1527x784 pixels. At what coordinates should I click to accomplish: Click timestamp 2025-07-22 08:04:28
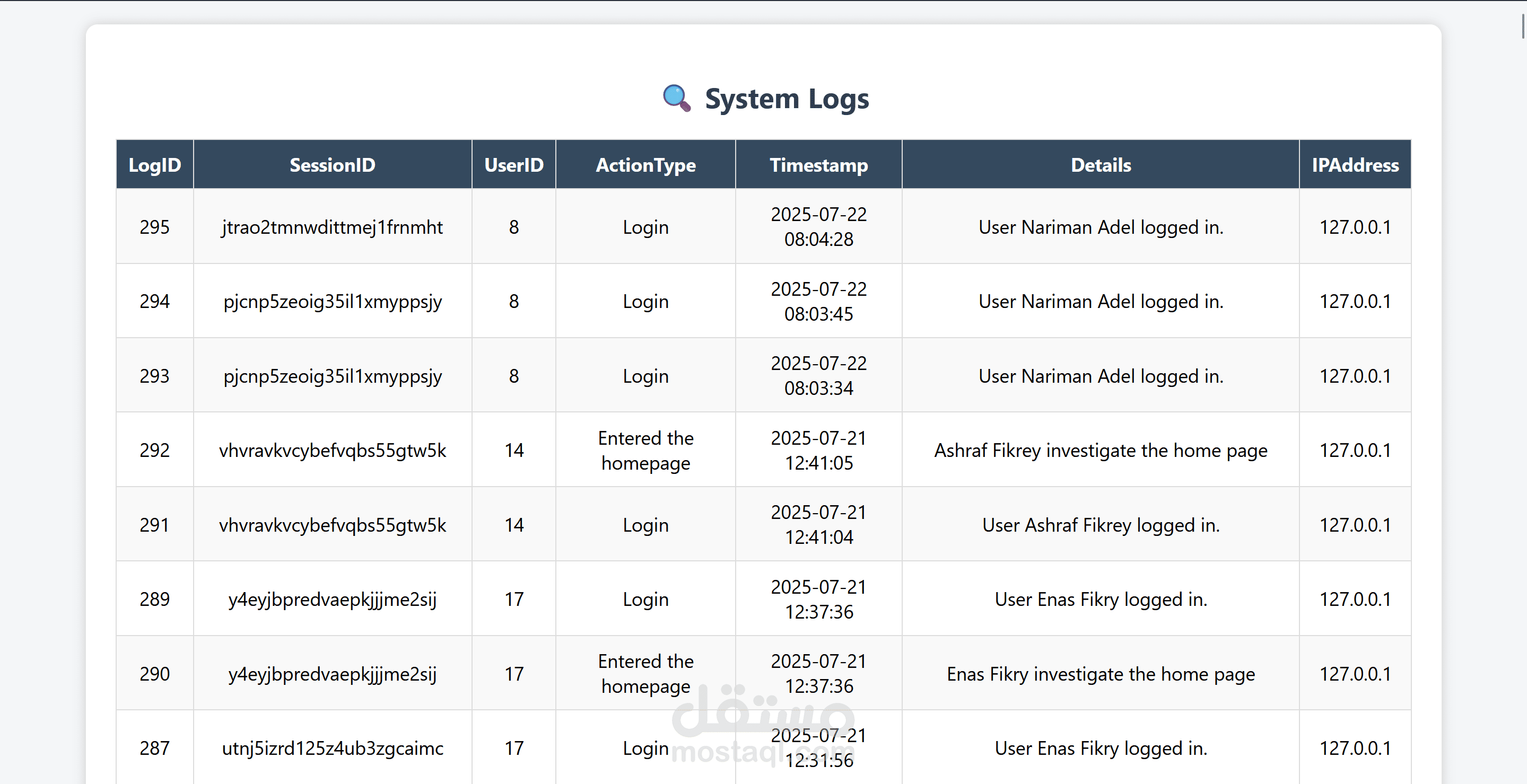click(x=818, y=227)
